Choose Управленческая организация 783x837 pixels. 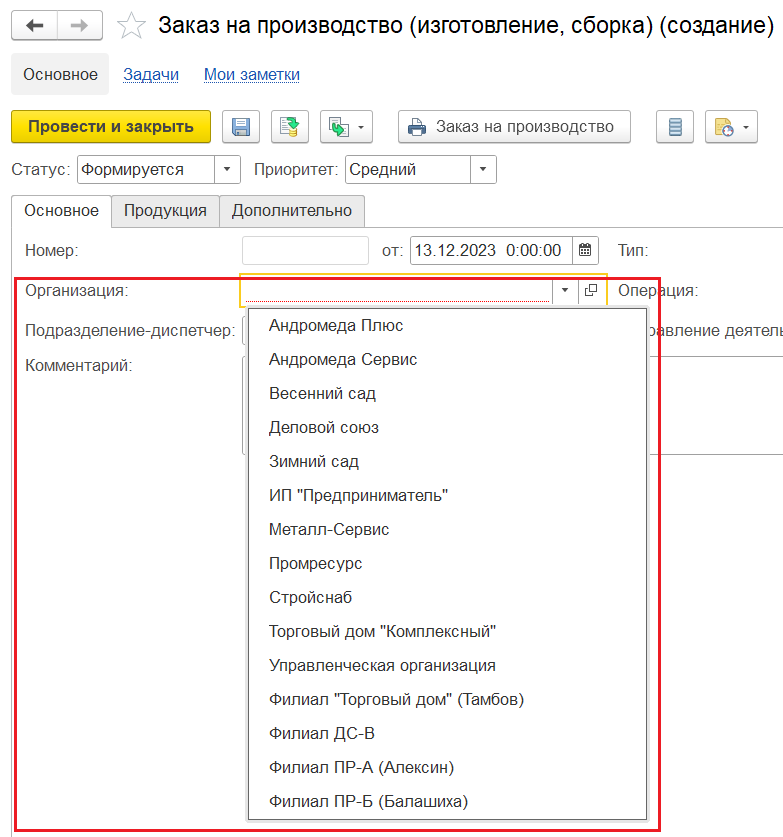pyautogui.click(x=447, y=666)
